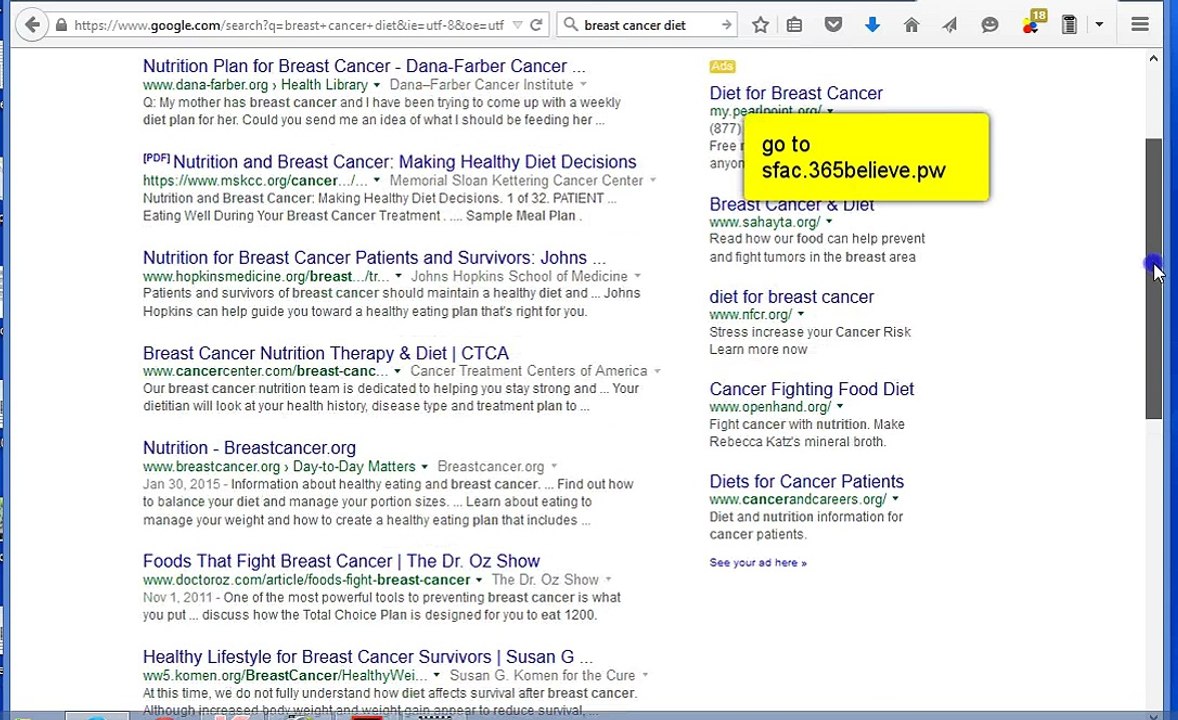Click the paper plane share icon

950,25
